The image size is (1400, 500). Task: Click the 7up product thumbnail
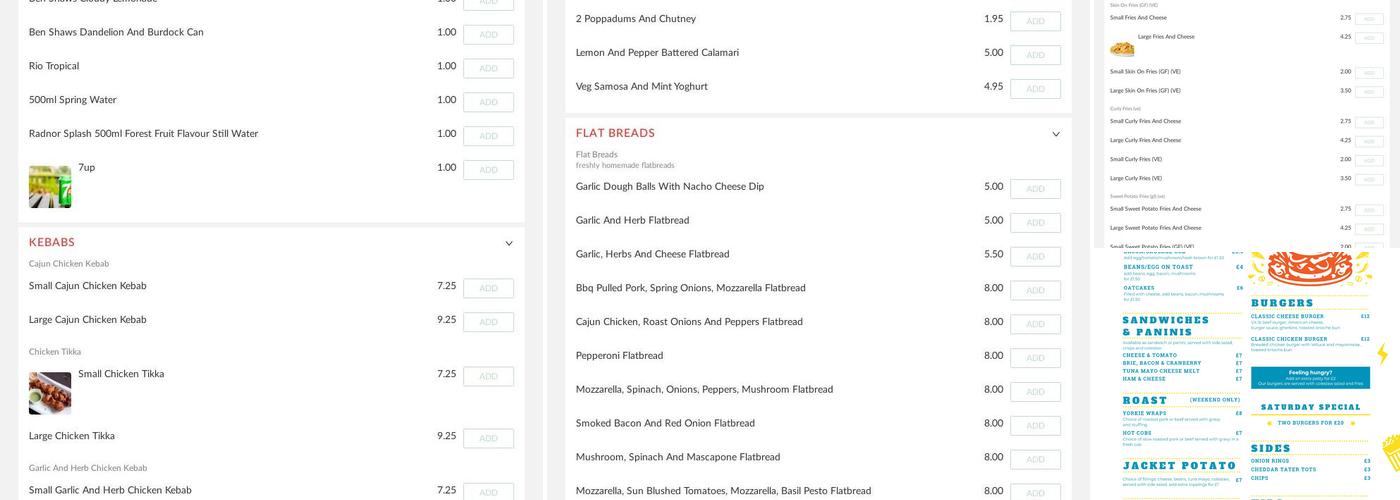click(50, 187)
